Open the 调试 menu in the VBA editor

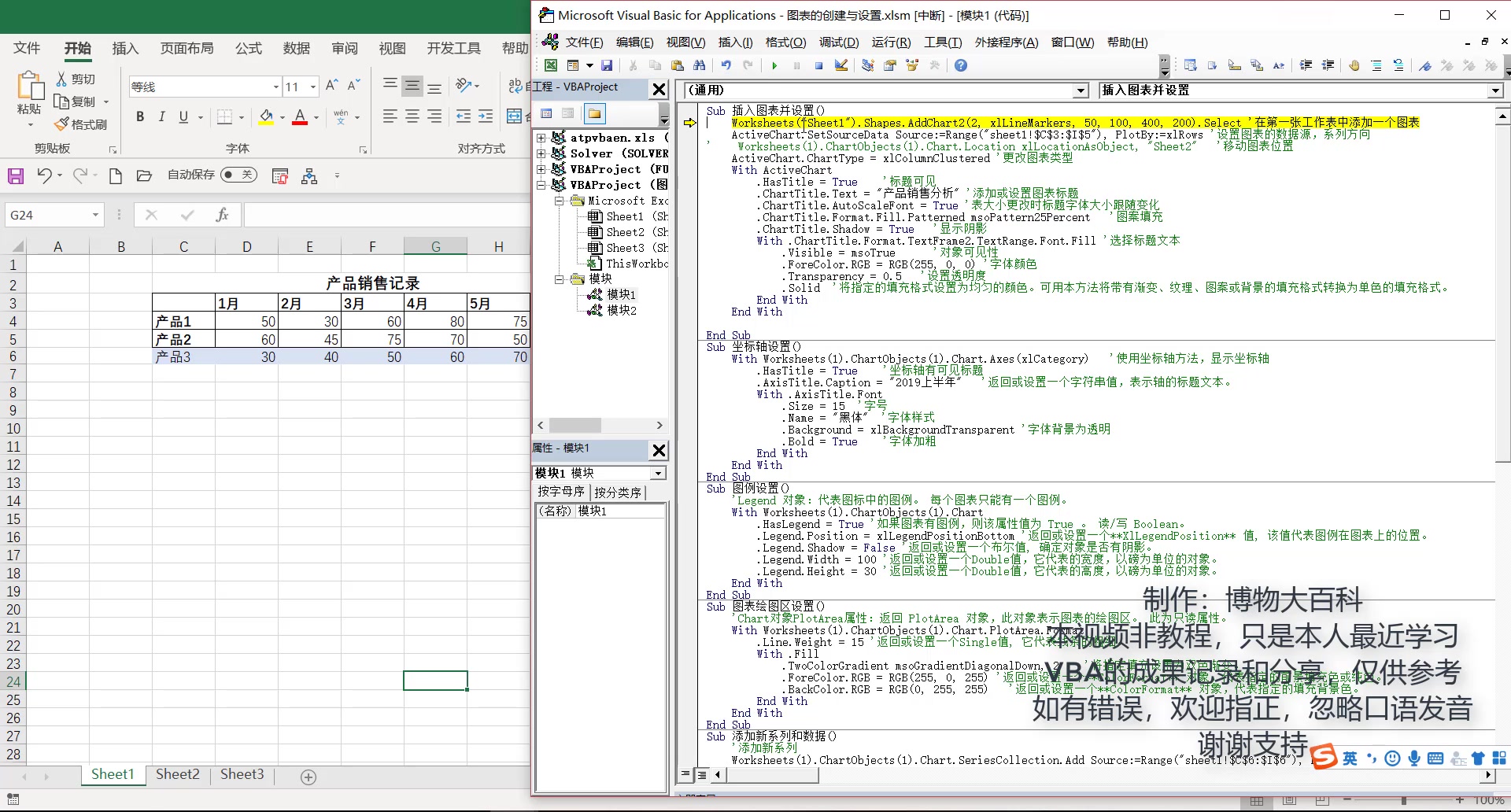(839, 42)
